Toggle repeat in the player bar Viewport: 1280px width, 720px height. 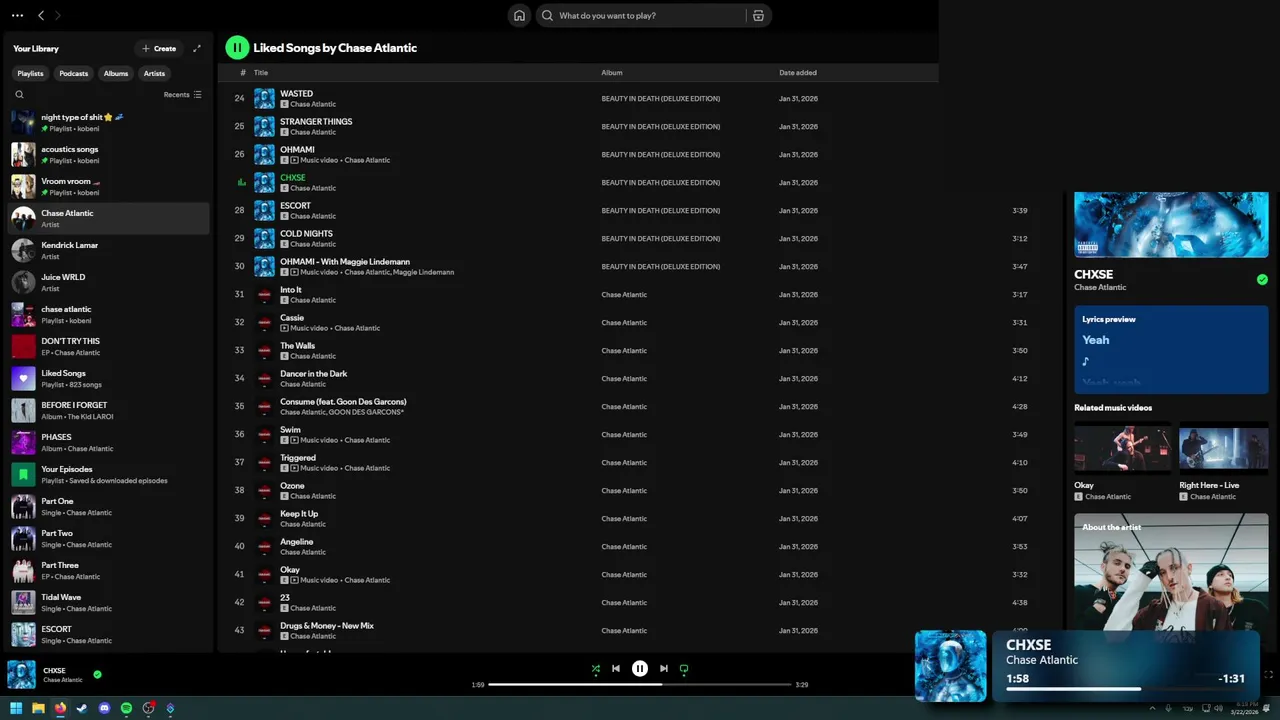(684, 669)
